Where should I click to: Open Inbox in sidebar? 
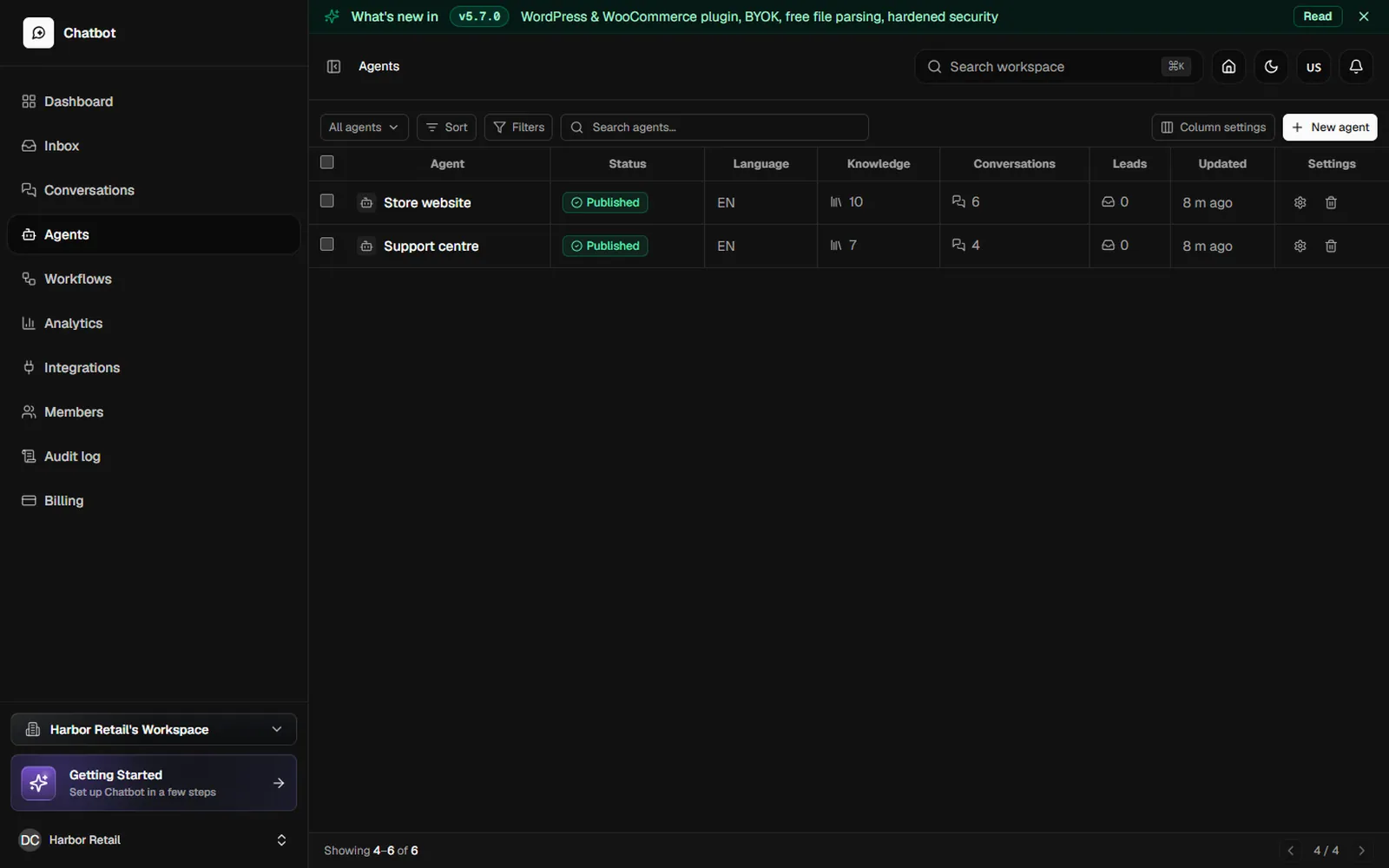[x=154, y=146]
